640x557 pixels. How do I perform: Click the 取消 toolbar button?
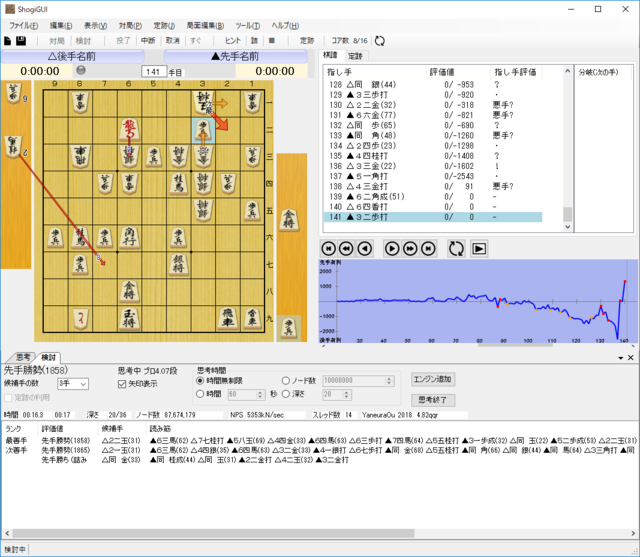coord(172,41)
